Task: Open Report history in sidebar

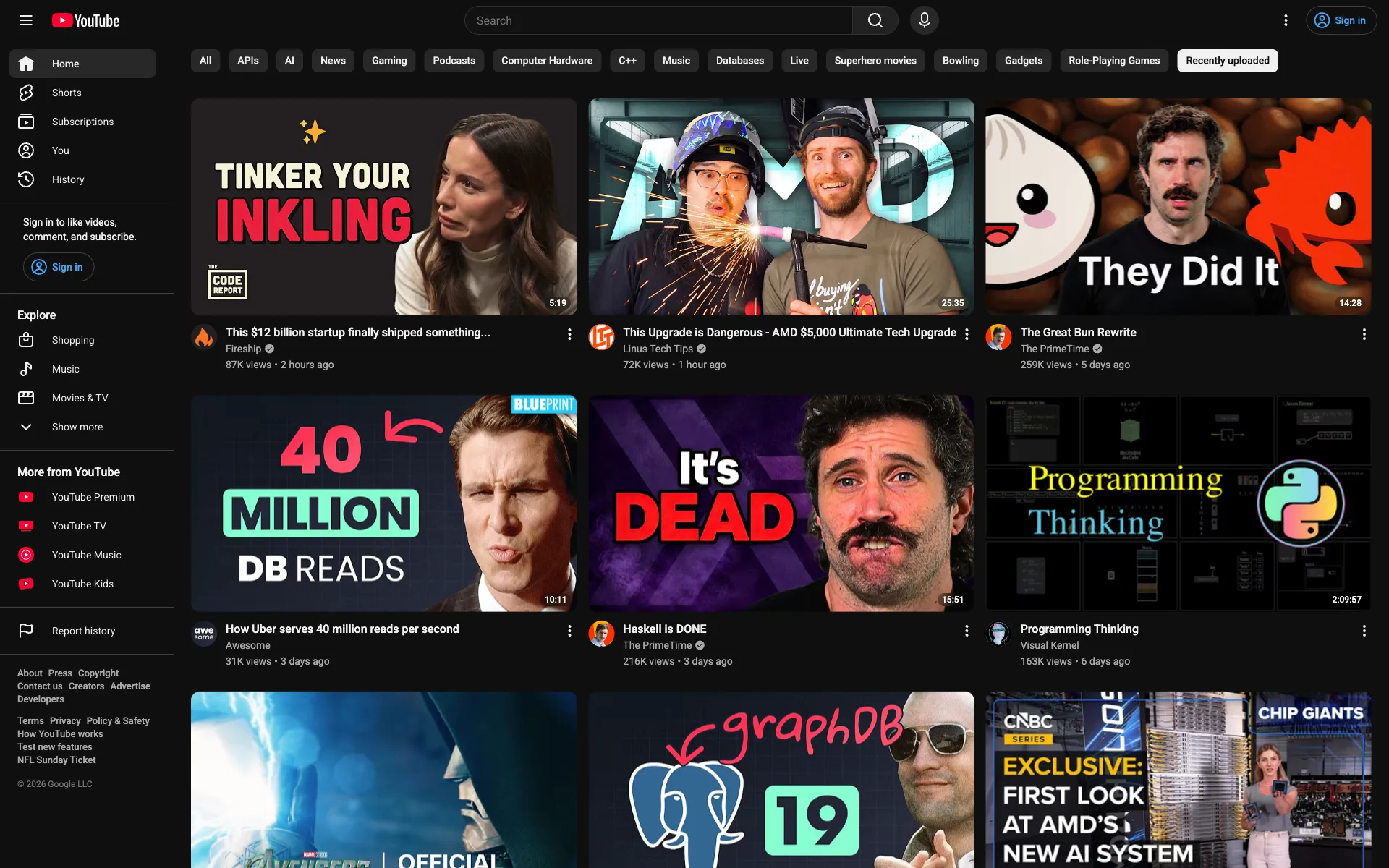Action: coord(82,631)
